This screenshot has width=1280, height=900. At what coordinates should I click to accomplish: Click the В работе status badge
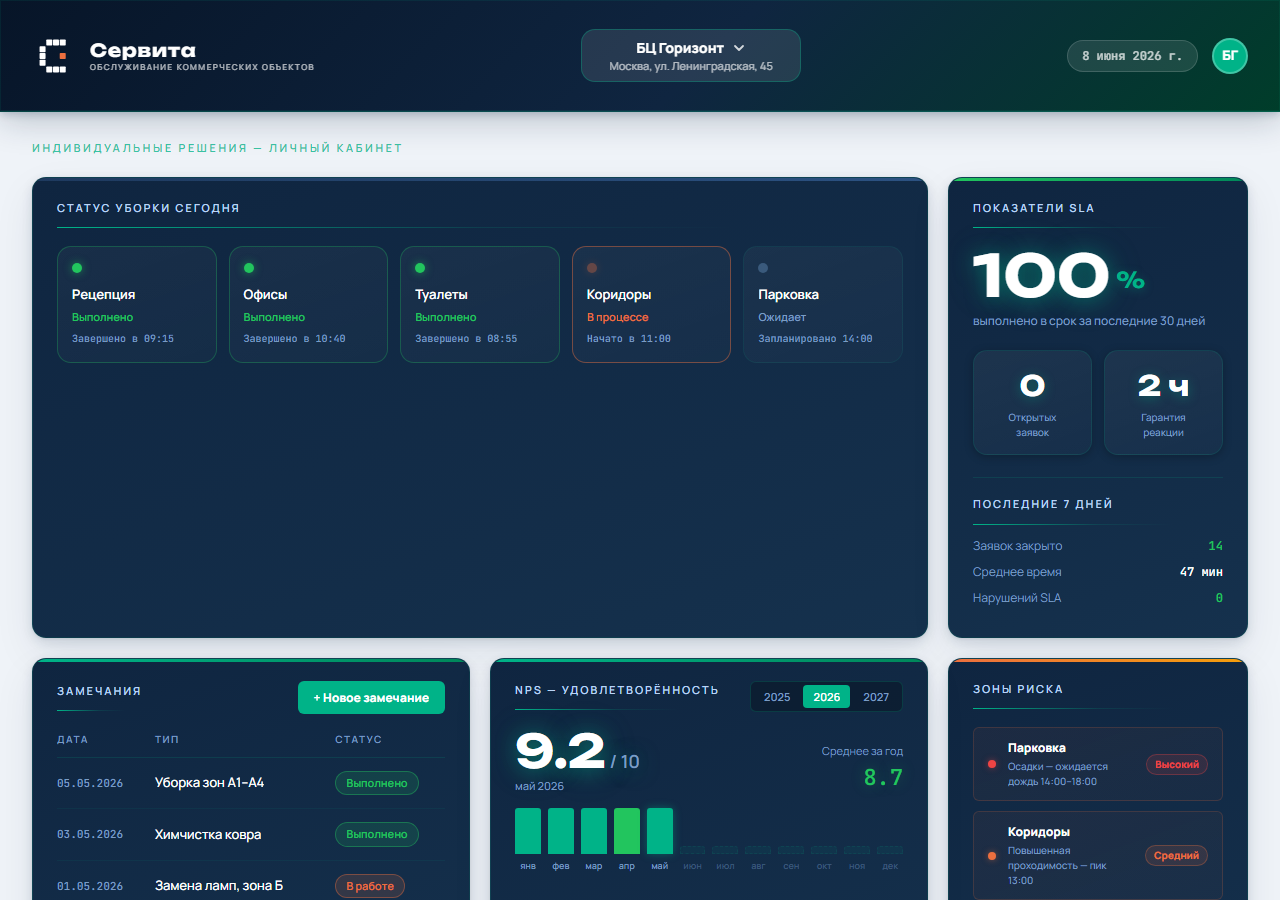point(370,886)
